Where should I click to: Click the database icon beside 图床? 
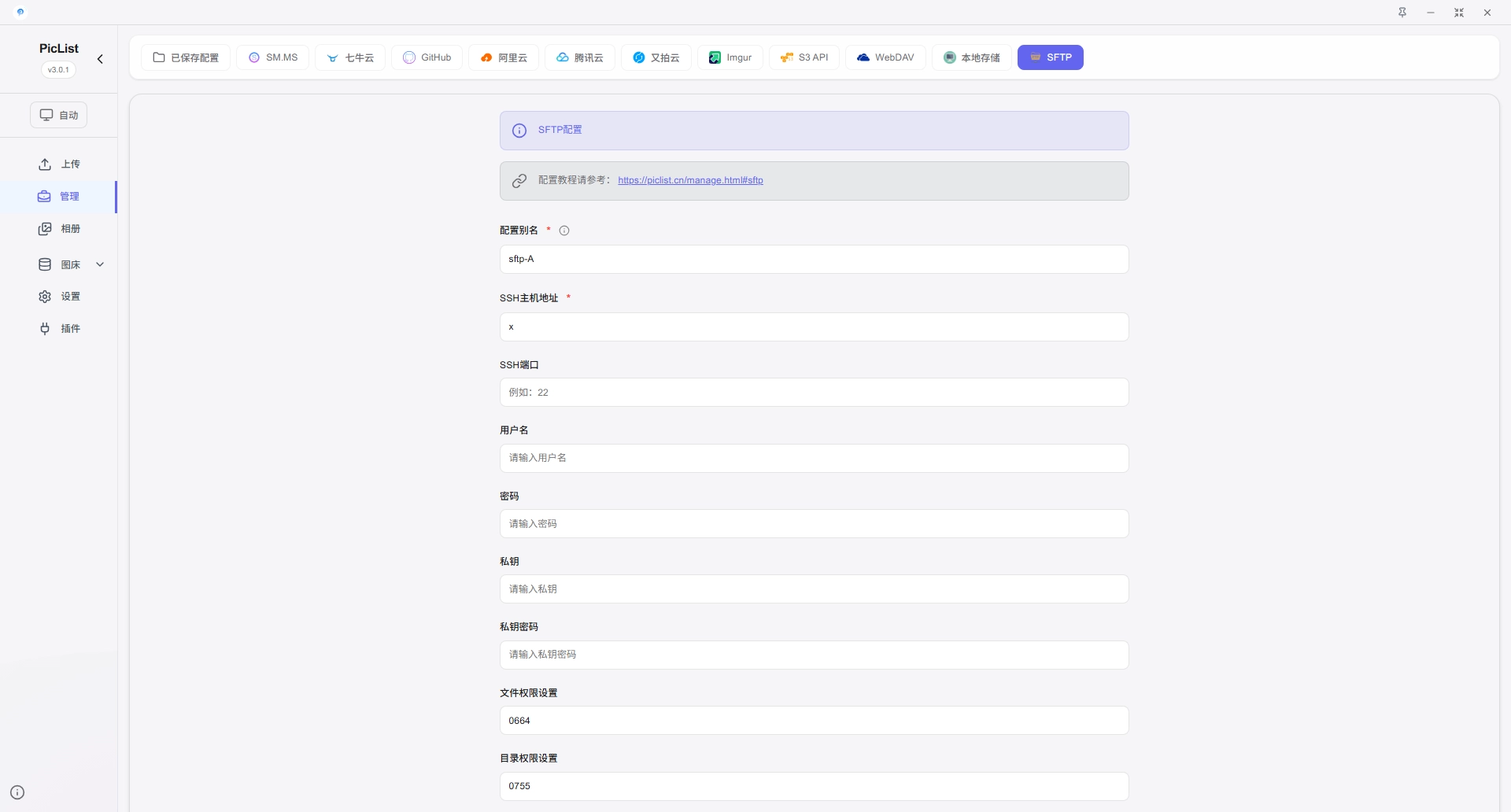coord(45,264)
